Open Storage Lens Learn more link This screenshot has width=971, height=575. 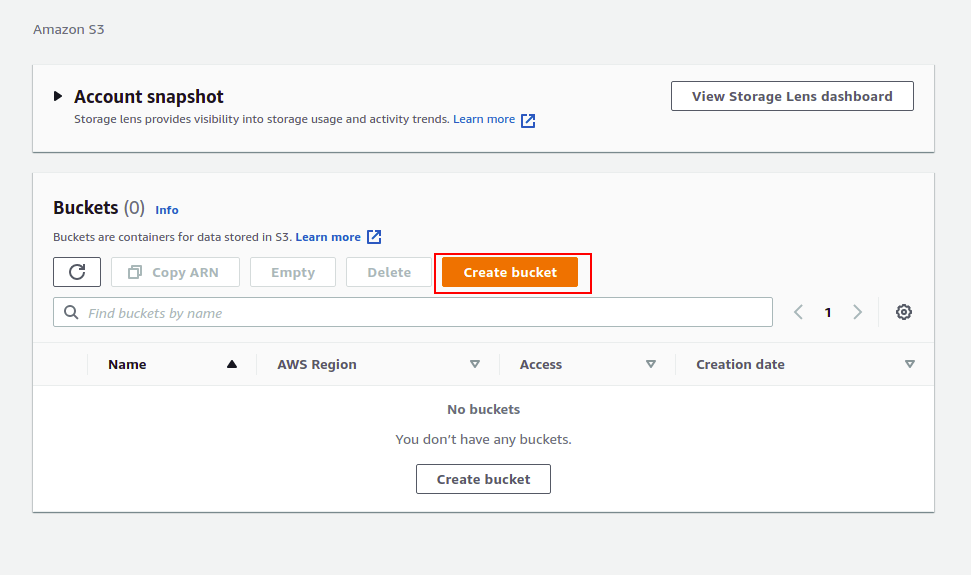[x=484, y=119]
